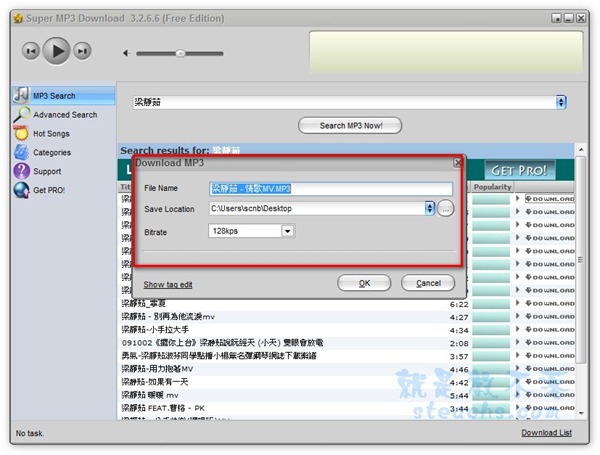Click the Download List link
600x455 pixels.
[x=546, y=432]
